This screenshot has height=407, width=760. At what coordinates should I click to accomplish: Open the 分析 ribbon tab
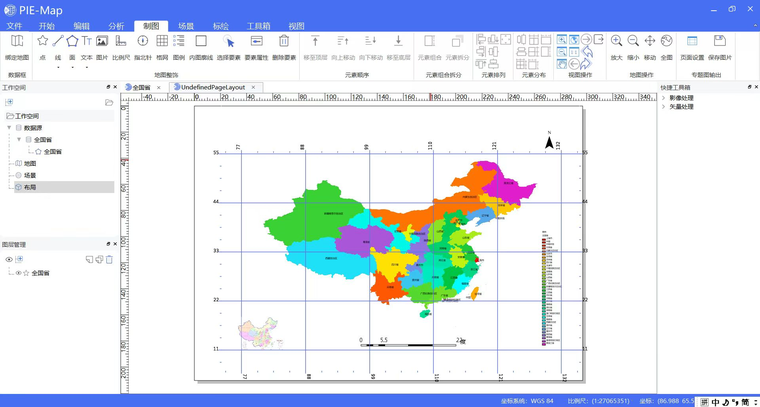pyautogui.click(x=116, y=26)
